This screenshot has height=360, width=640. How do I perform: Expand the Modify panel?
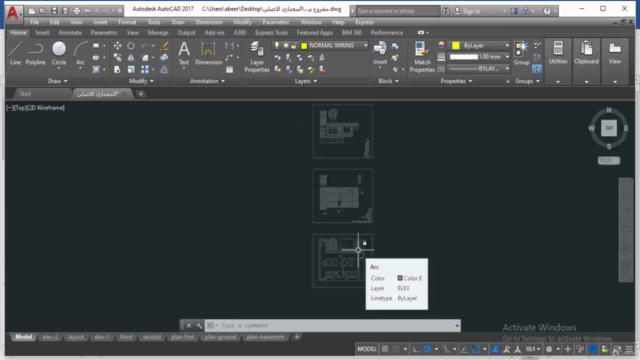(141, 81)
